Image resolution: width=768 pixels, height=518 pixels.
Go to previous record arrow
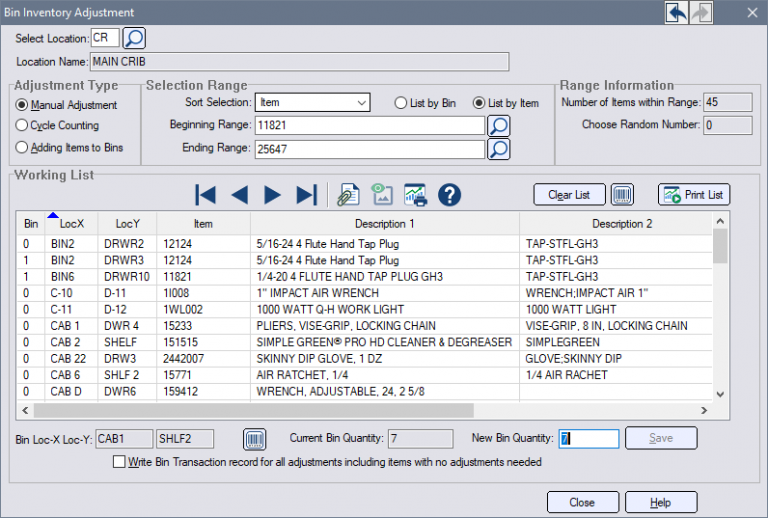point(240,195)
